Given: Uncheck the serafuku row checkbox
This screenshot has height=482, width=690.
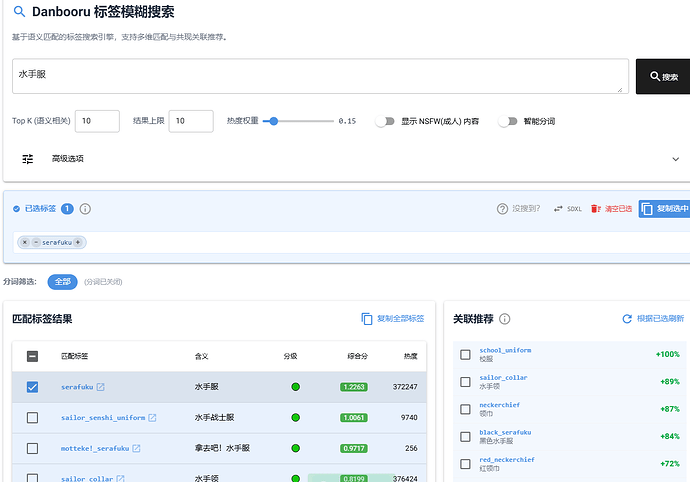Looking at the screenshot, I should 33,387.
